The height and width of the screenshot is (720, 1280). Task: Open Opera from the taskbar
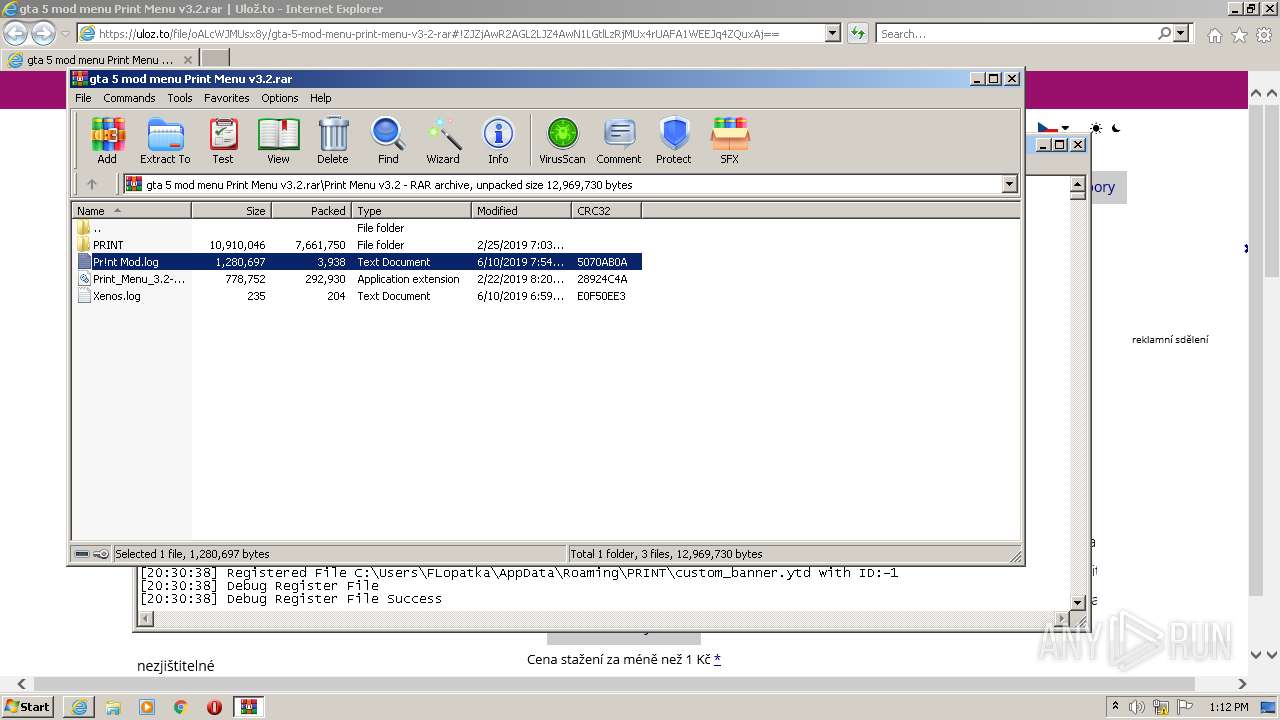[214, 707]
